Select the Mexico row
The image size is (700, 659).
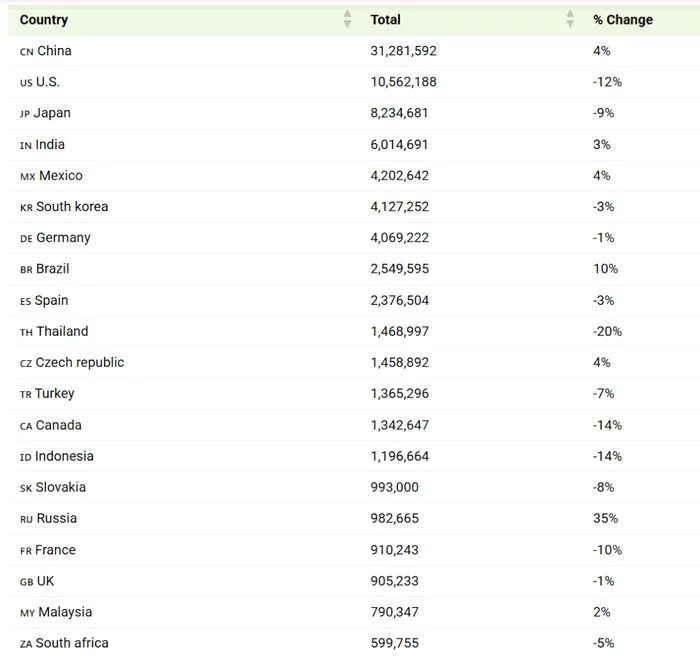(354, 175)
